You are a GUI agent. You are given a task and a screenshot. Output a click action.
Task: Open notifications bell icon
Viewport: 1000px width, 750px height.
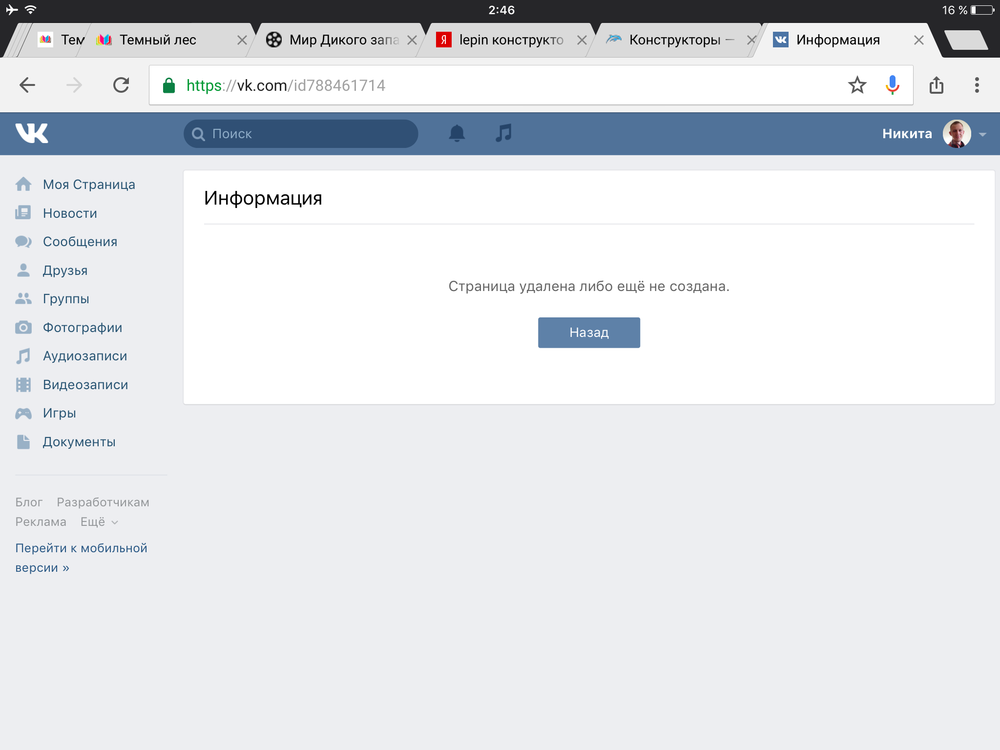pos(457,133)
